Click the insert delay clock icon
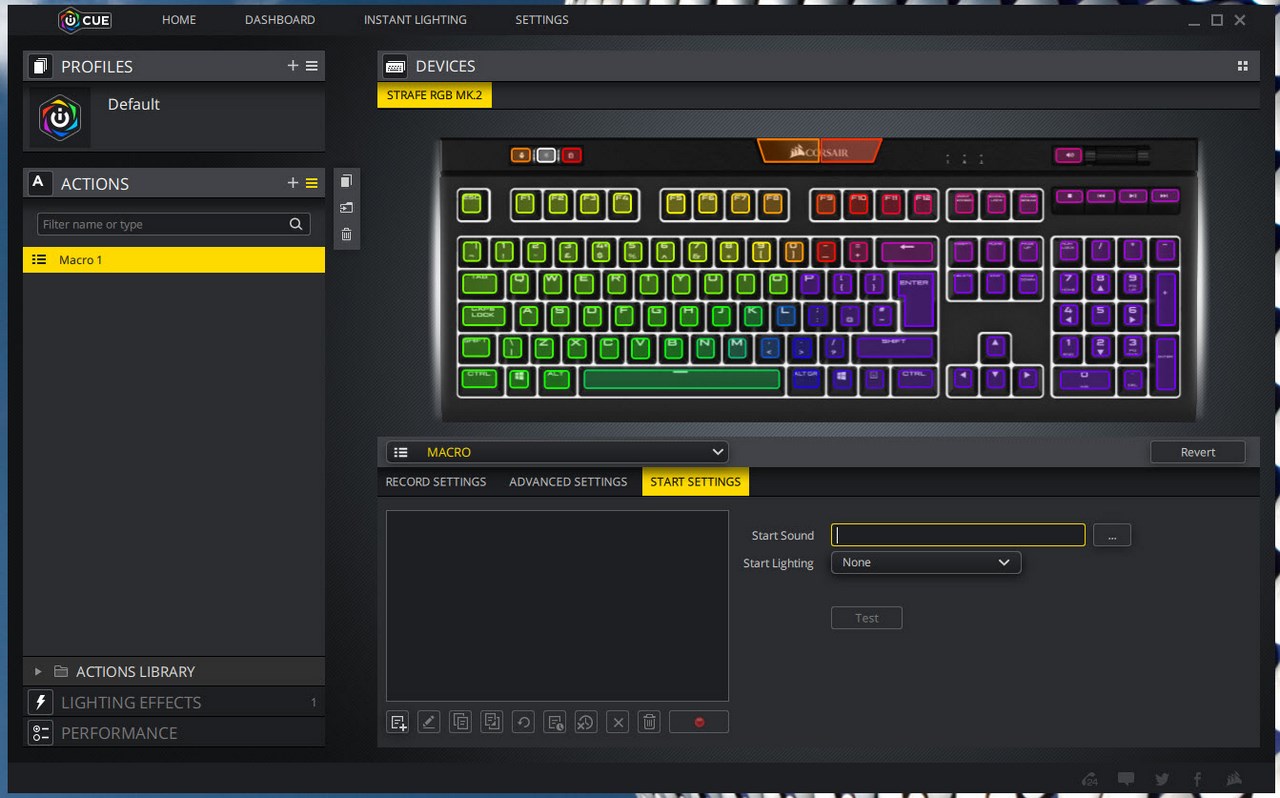Image resolution: width=1280 pixels, height=798 pixels. 555,722
